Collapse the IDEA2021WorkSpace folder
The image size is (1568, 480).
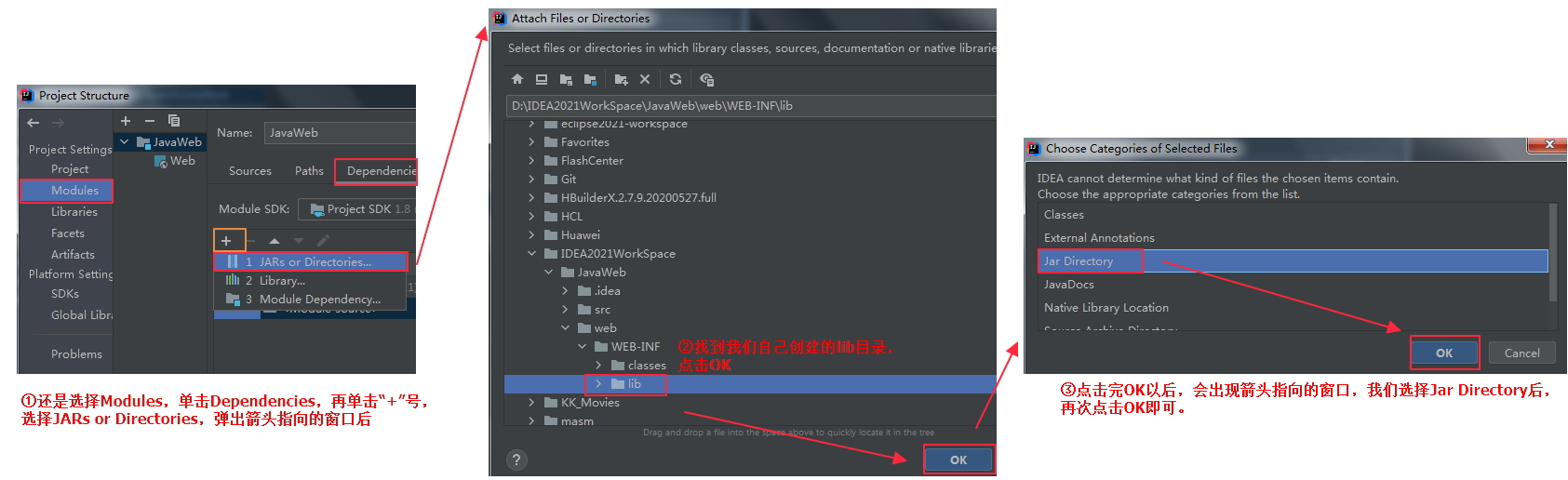(x=531, y=254)
